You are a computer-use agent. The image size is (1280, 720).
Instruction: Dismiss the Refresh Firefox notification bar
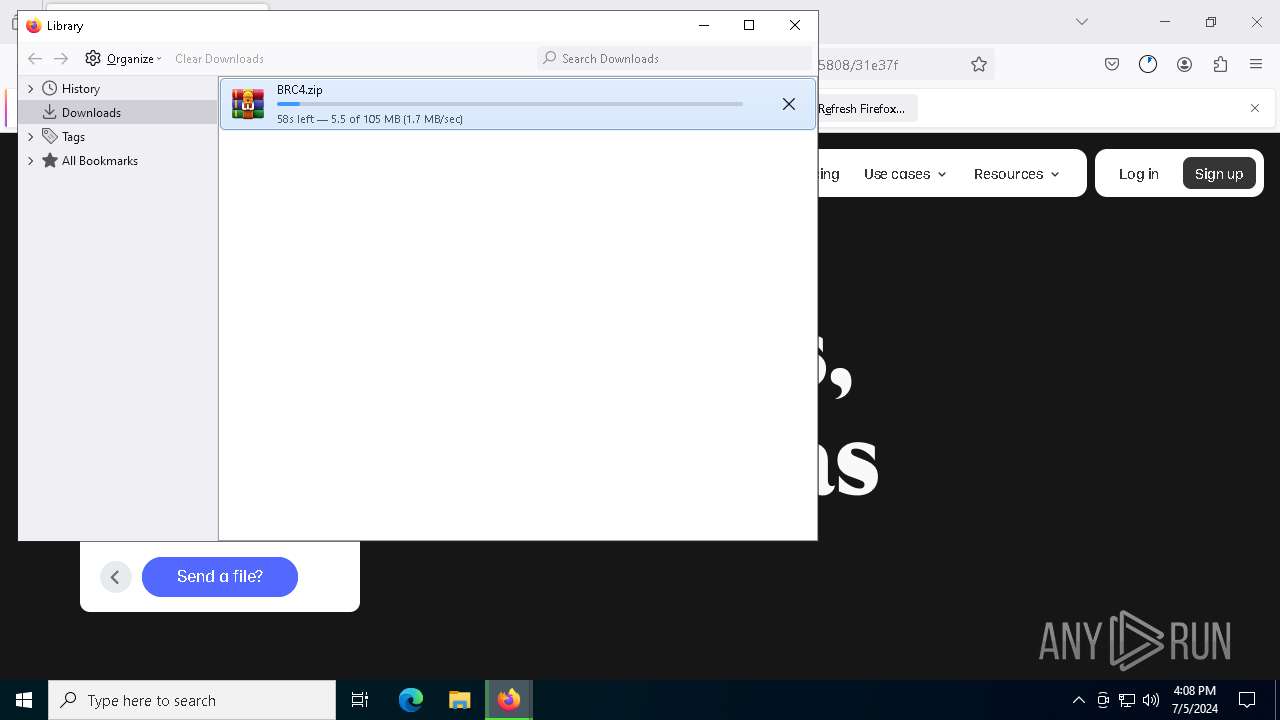click(1255, 108)
